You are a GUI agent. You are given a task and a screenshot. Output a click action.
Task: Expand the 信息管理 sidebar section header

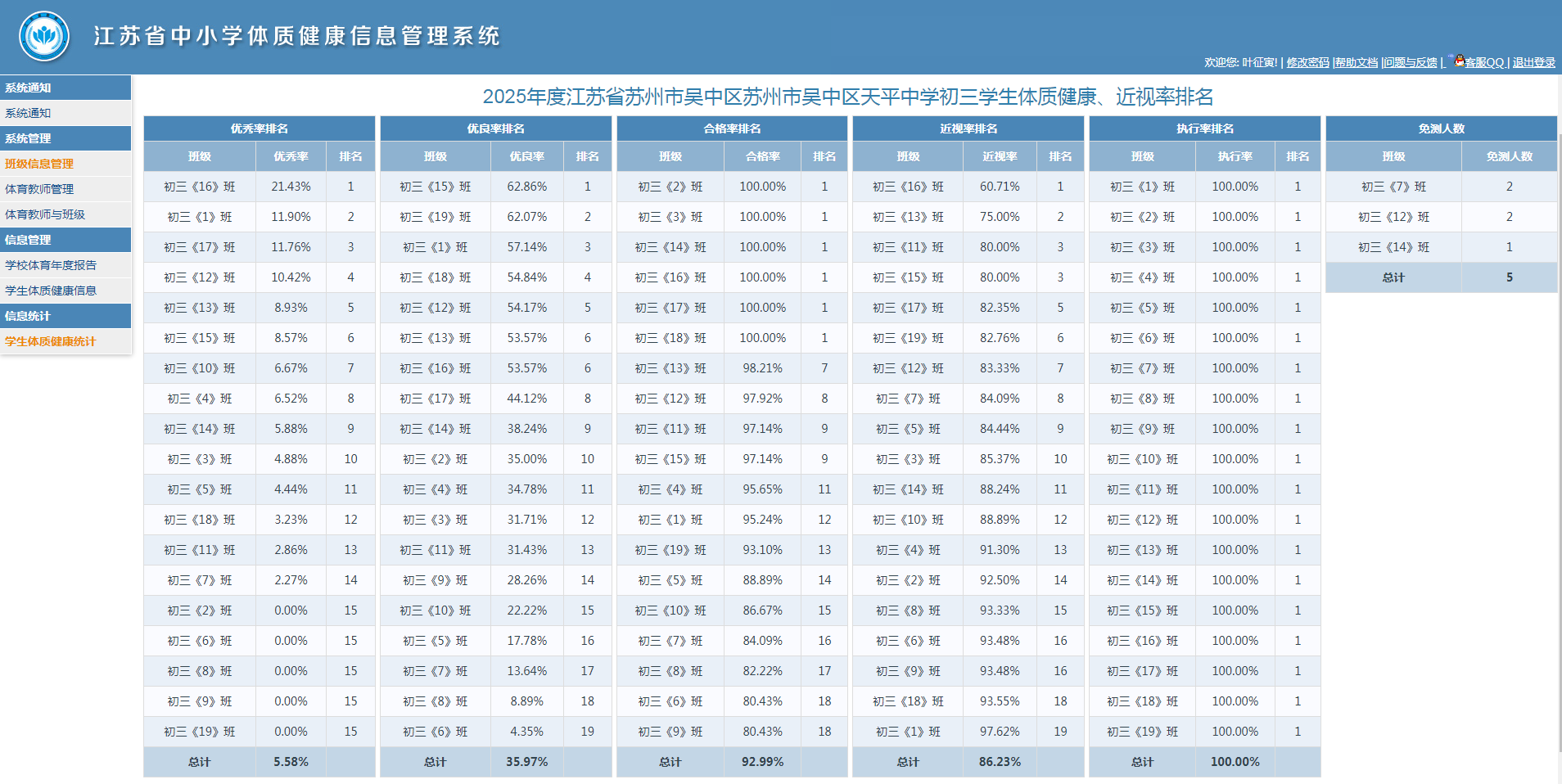point(65,240)
